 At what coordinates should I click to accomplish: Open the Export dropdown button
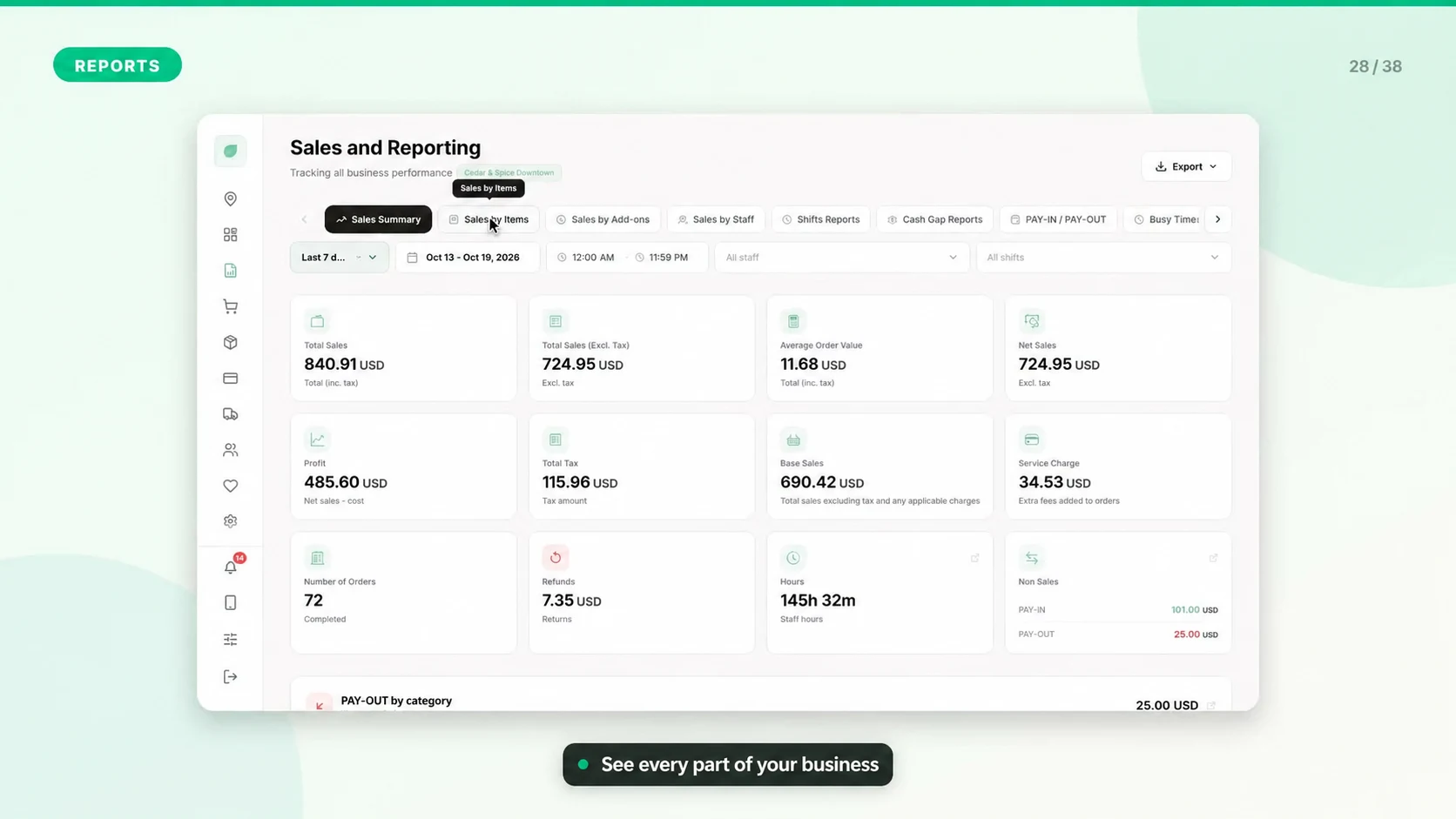coord(1186,166)
